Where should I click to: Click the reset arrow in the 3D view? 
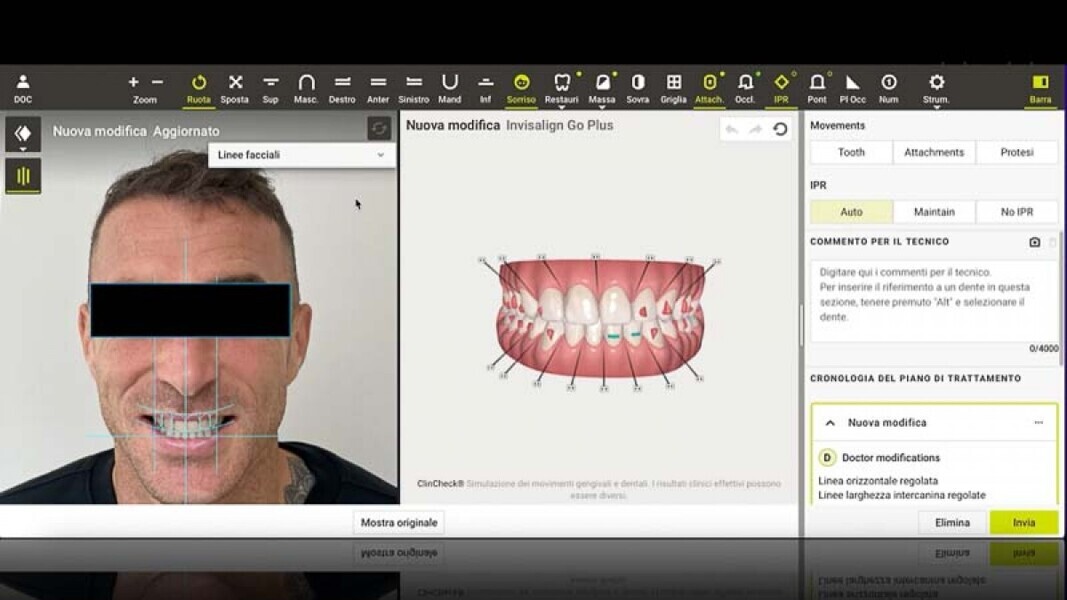point(780,129)
